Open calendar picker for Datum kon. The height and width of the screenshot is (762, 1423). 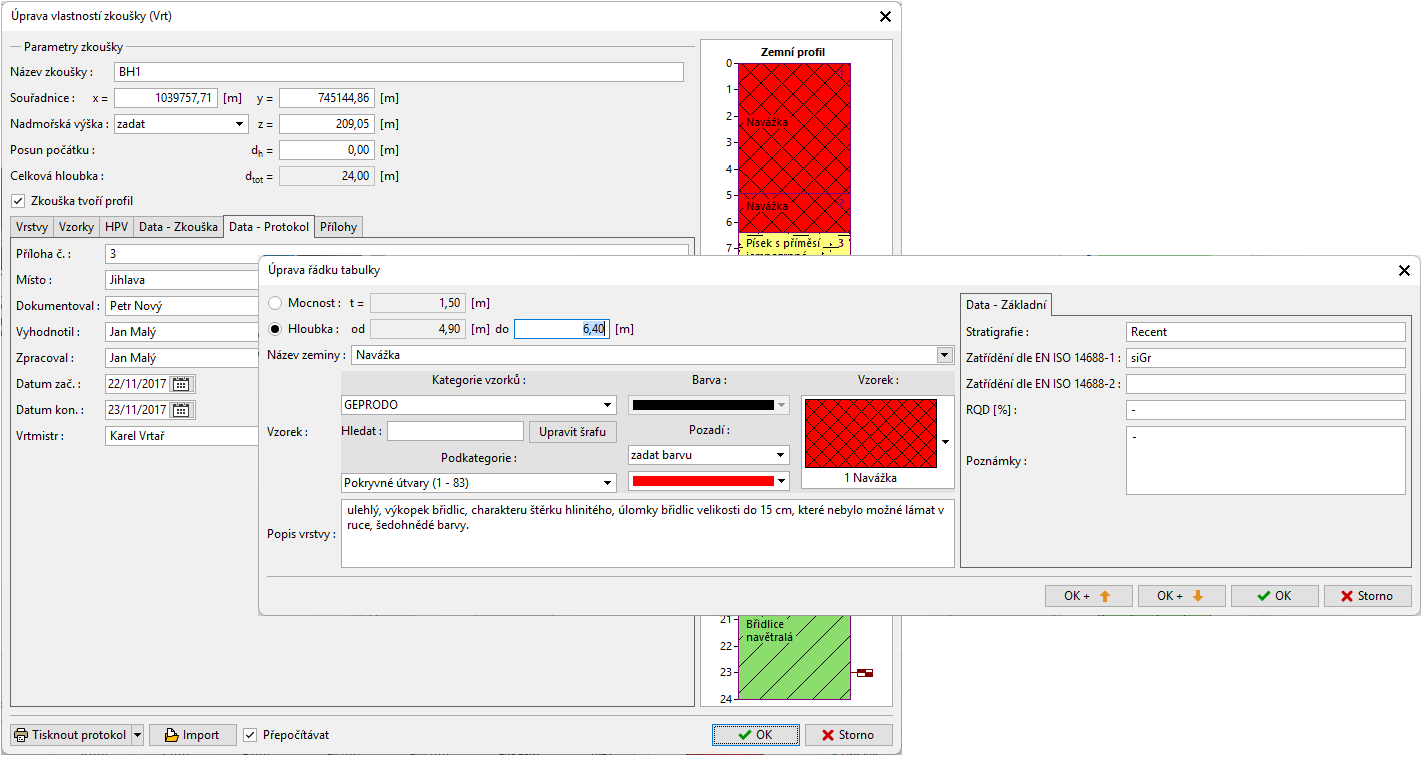pyautogui.click(x=181, y=410)
